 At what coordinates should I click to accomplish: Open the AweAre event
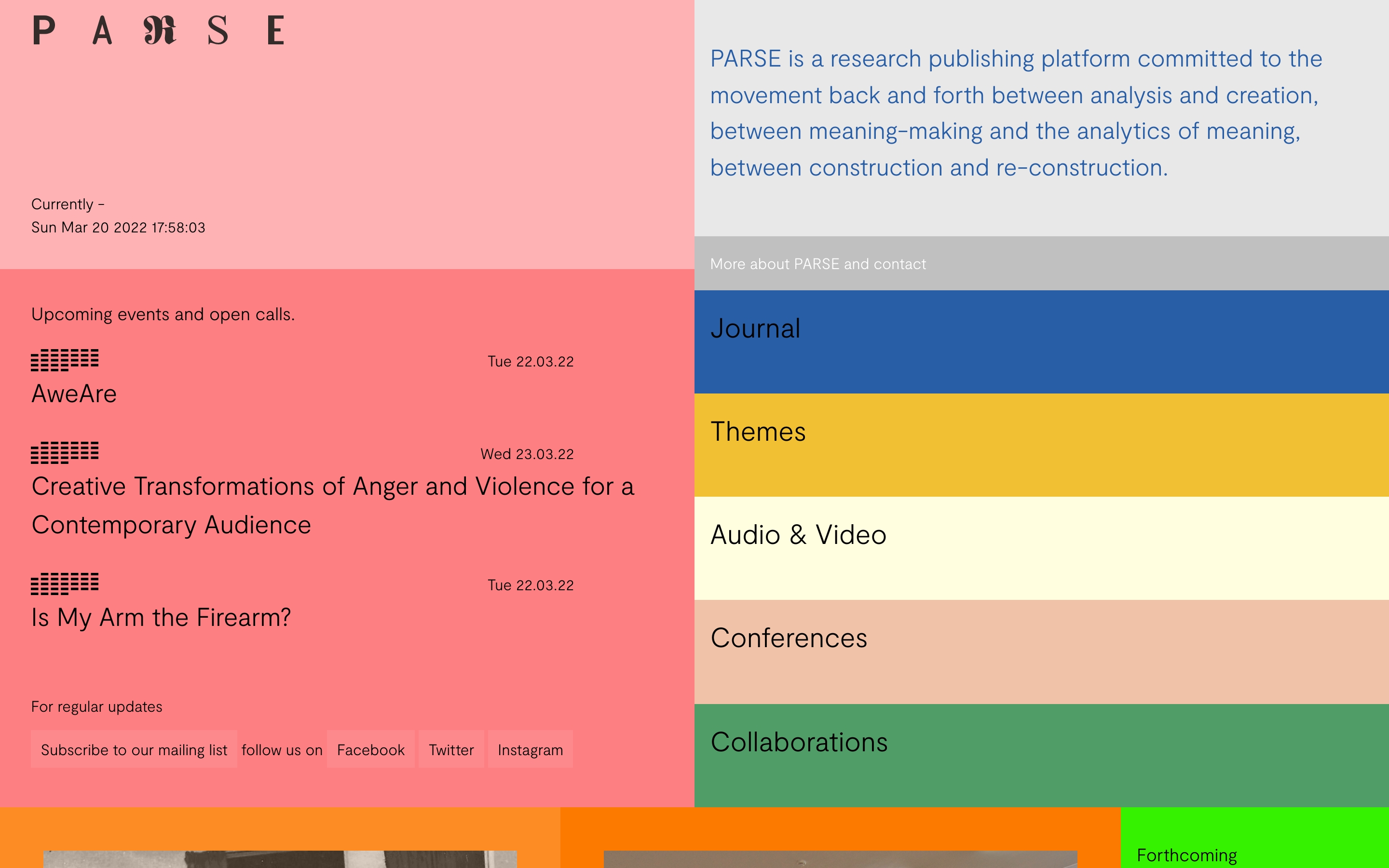74,394
